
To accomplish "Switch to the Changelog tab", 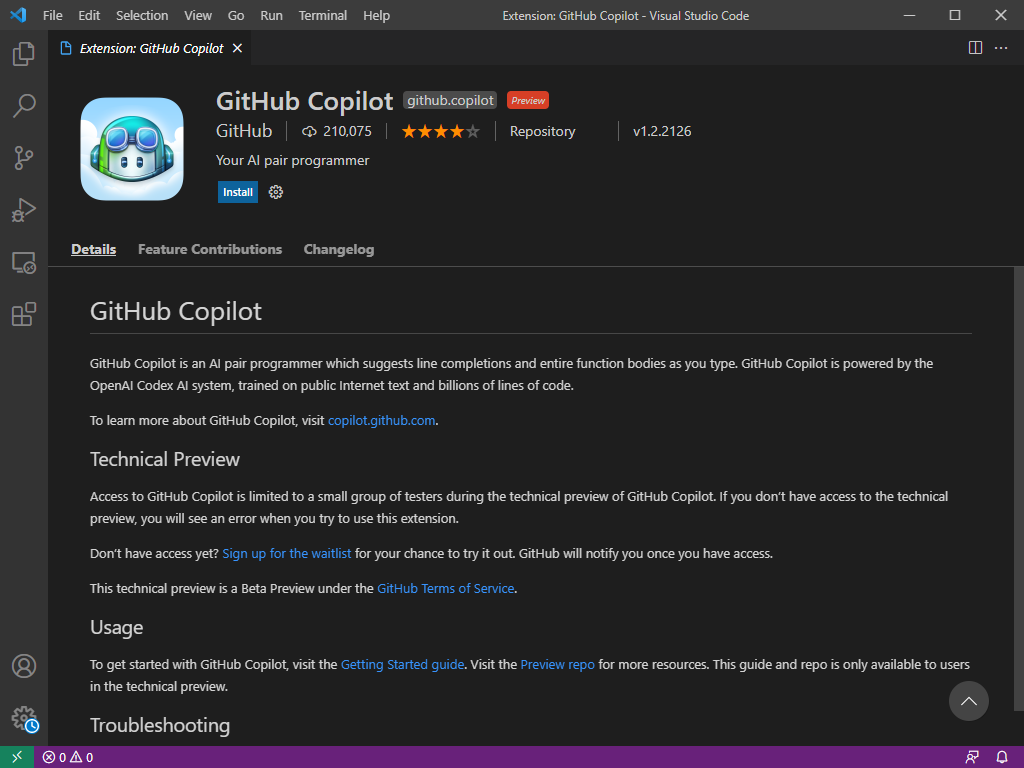I will pyautogui.click(x=338, y=249).
